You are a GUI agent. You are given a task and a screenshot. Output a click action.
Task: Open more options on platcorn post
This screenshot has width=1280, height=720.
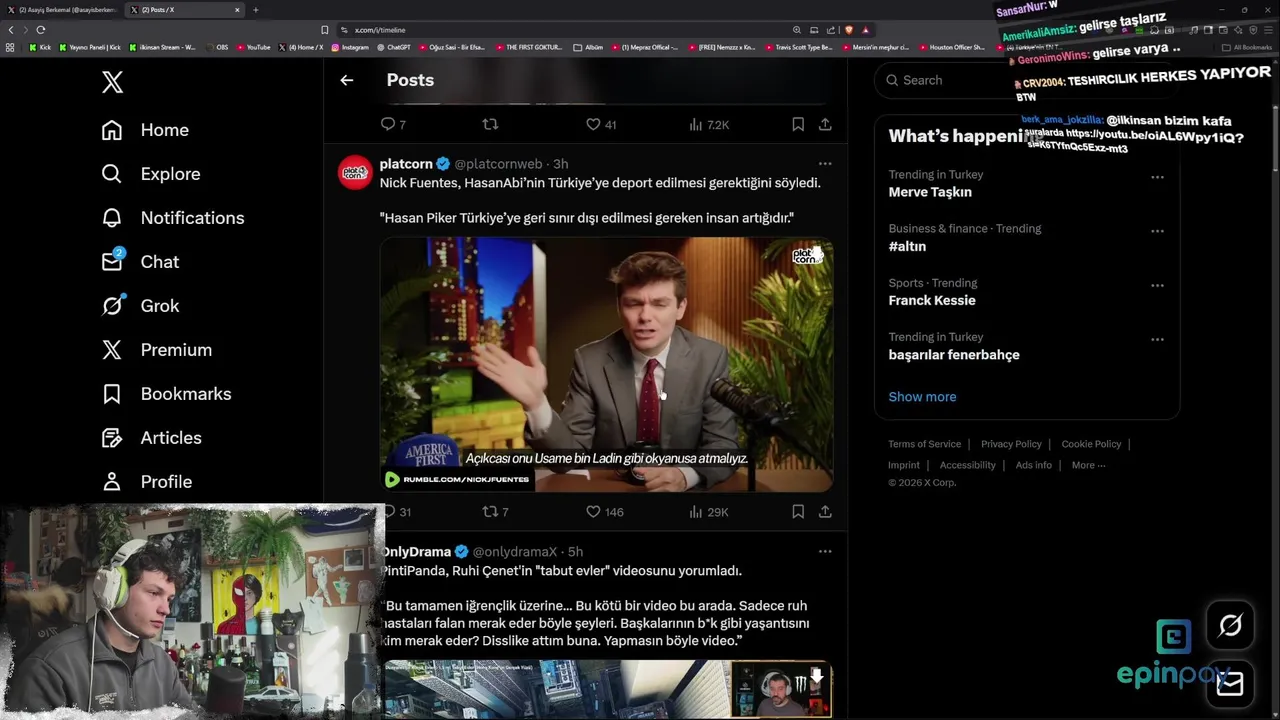(825, 163)
